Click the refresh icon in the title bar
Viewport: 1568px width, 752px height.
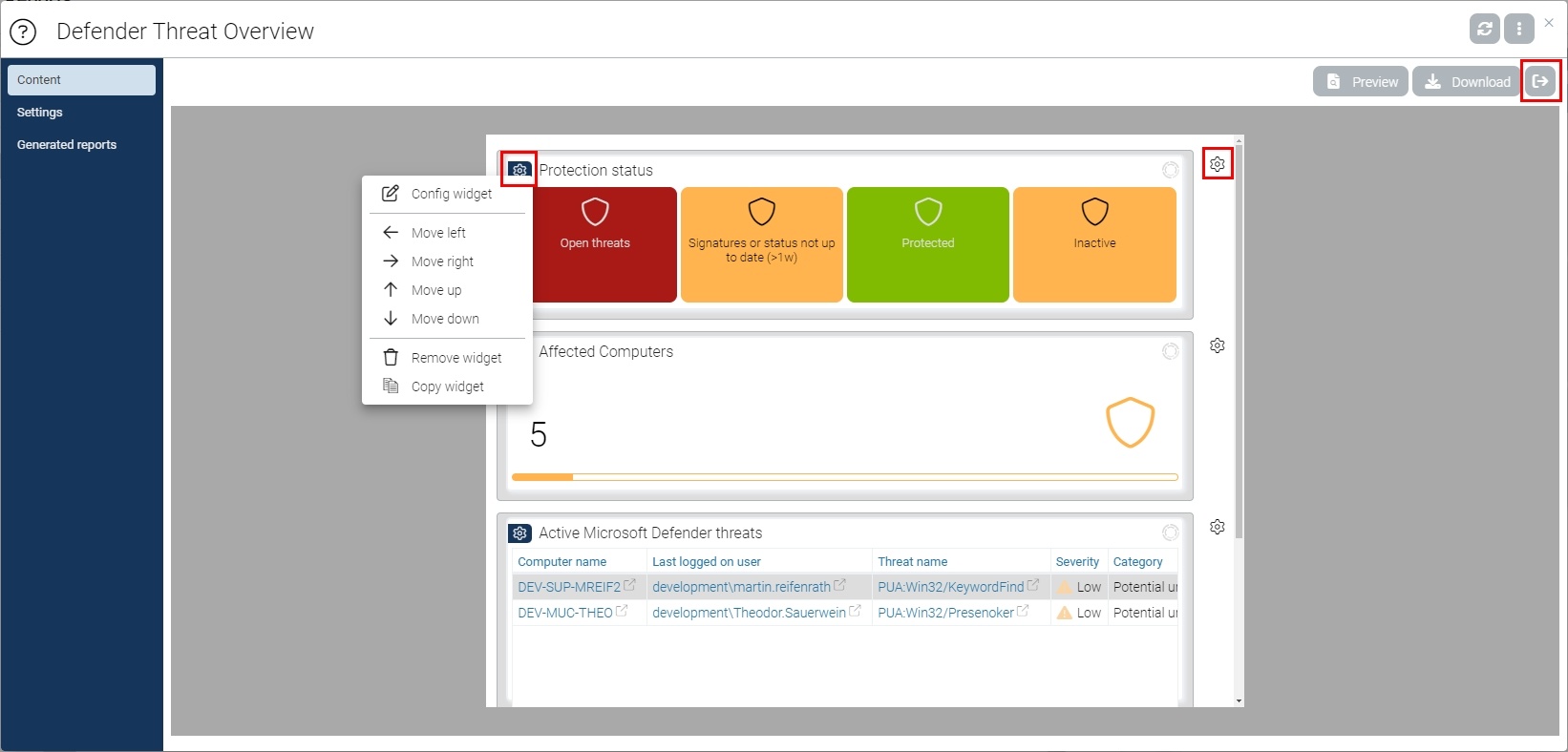(1485, 29)
